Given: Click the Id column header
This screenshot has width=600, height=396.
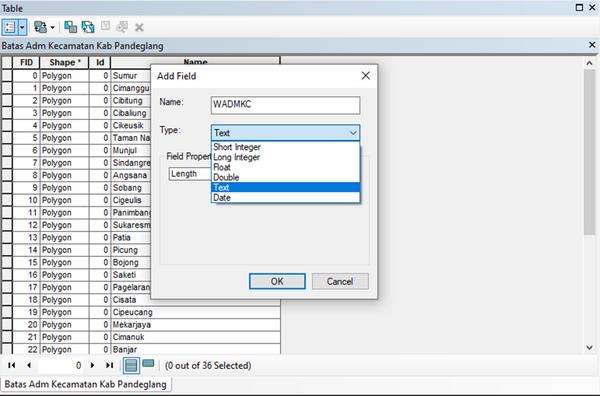Looking at the screenshot, I should [100, 62].
